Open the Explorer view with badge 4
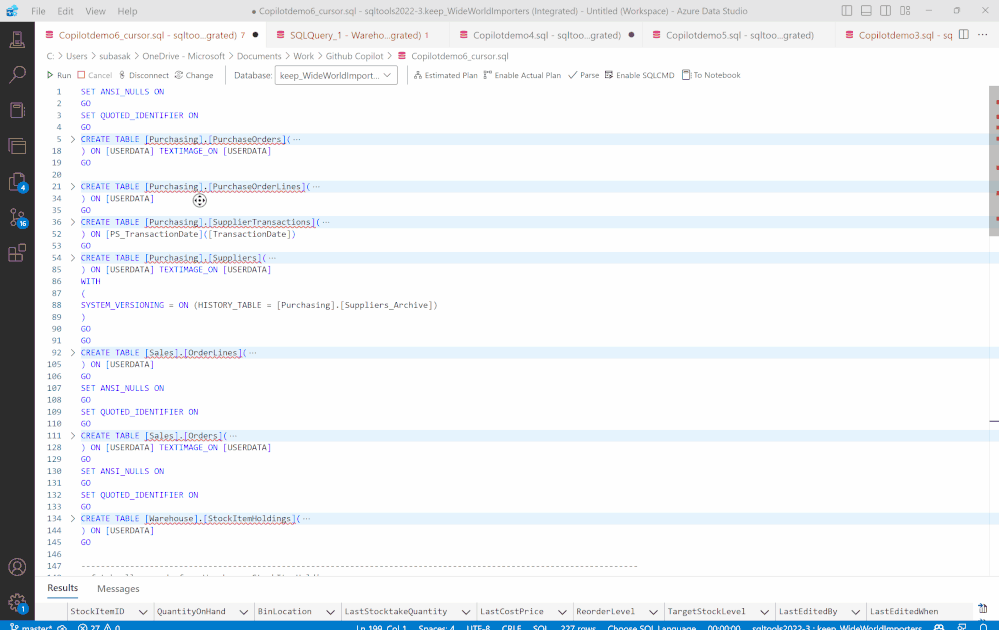The image size is (999, 630). tap(17, 182)
